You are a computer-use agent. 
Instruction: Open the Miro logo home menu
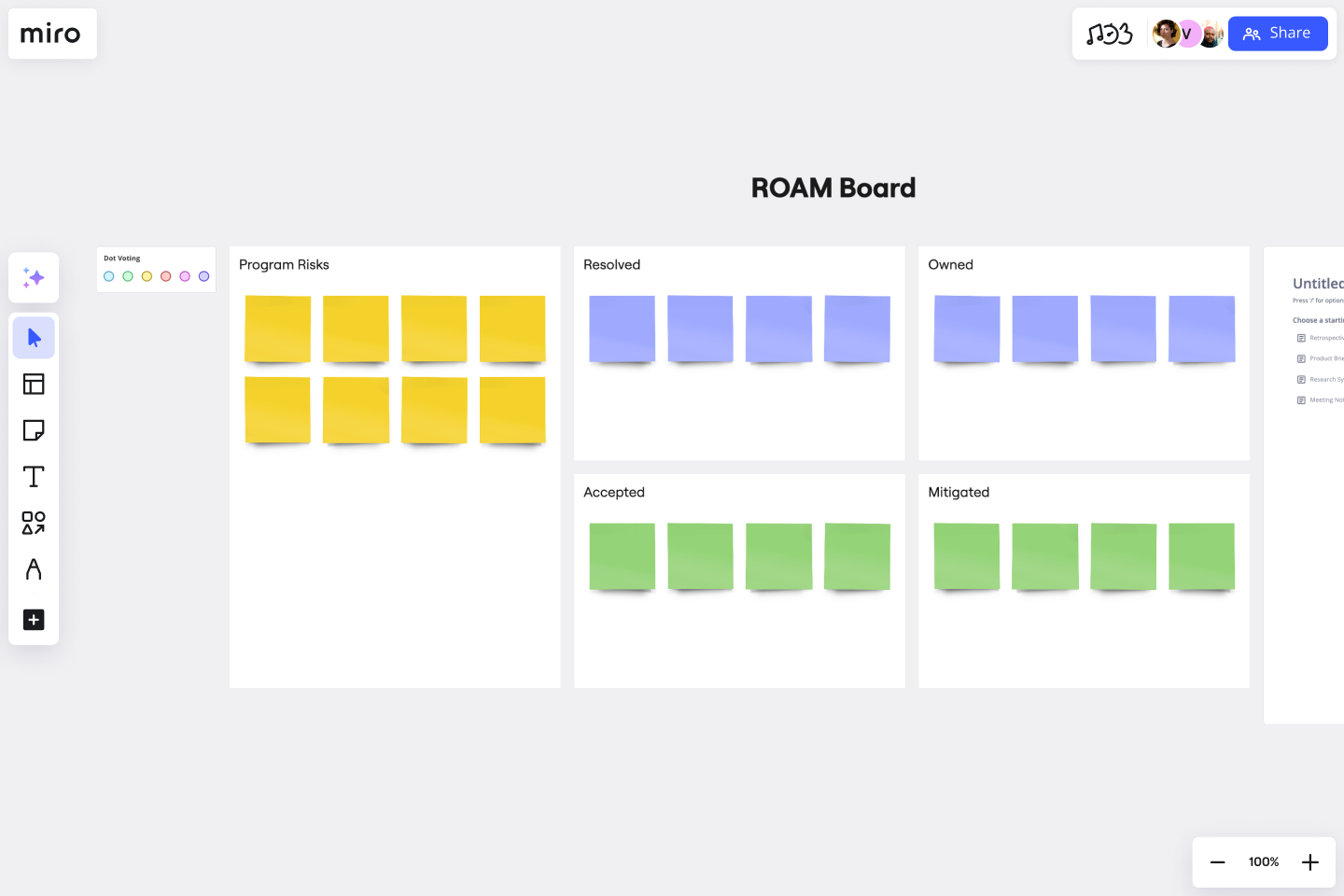click(52, 33)
